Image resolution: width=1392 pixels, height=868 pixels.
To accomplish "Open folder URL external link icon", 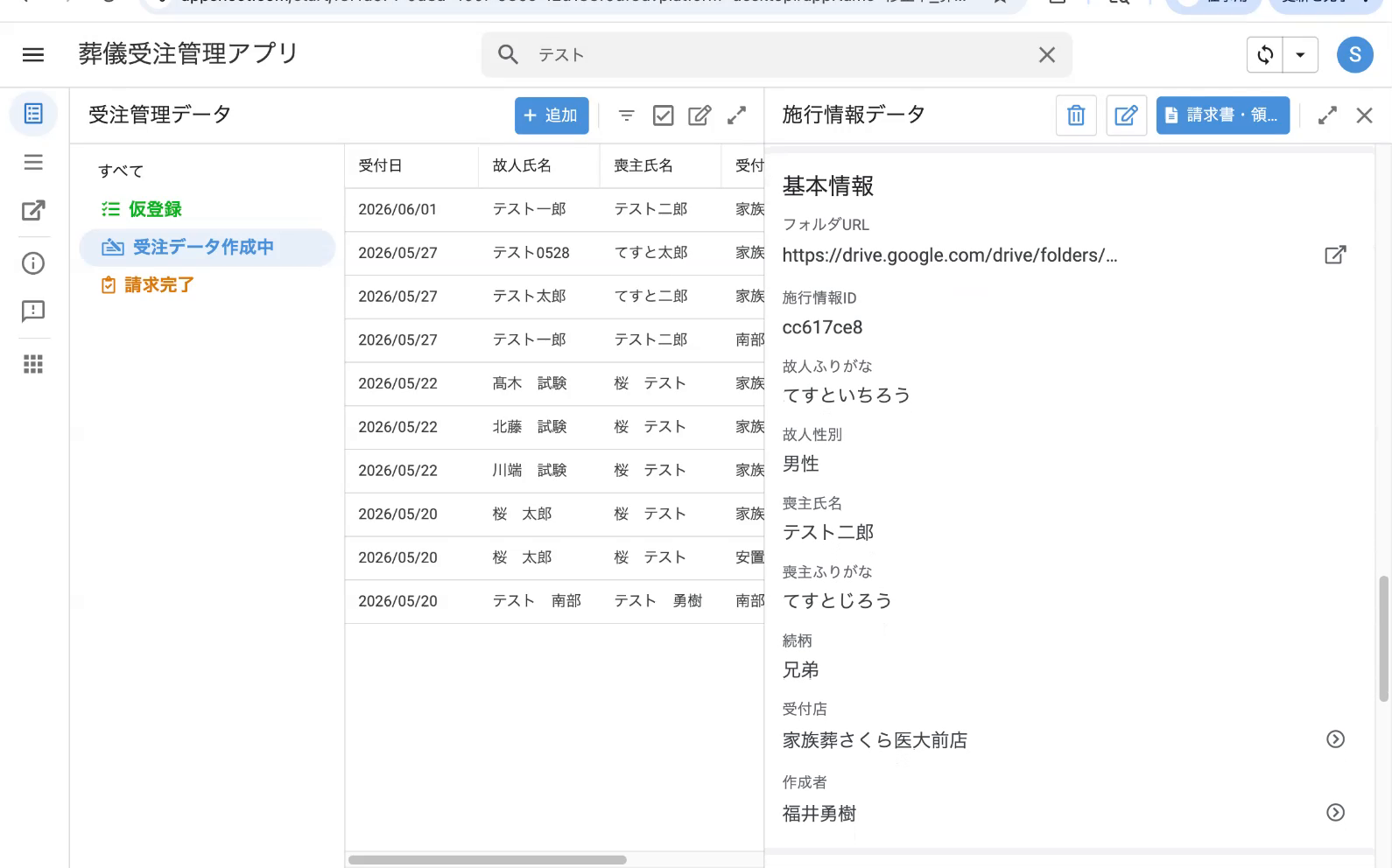I will (x=1335, y=255).
